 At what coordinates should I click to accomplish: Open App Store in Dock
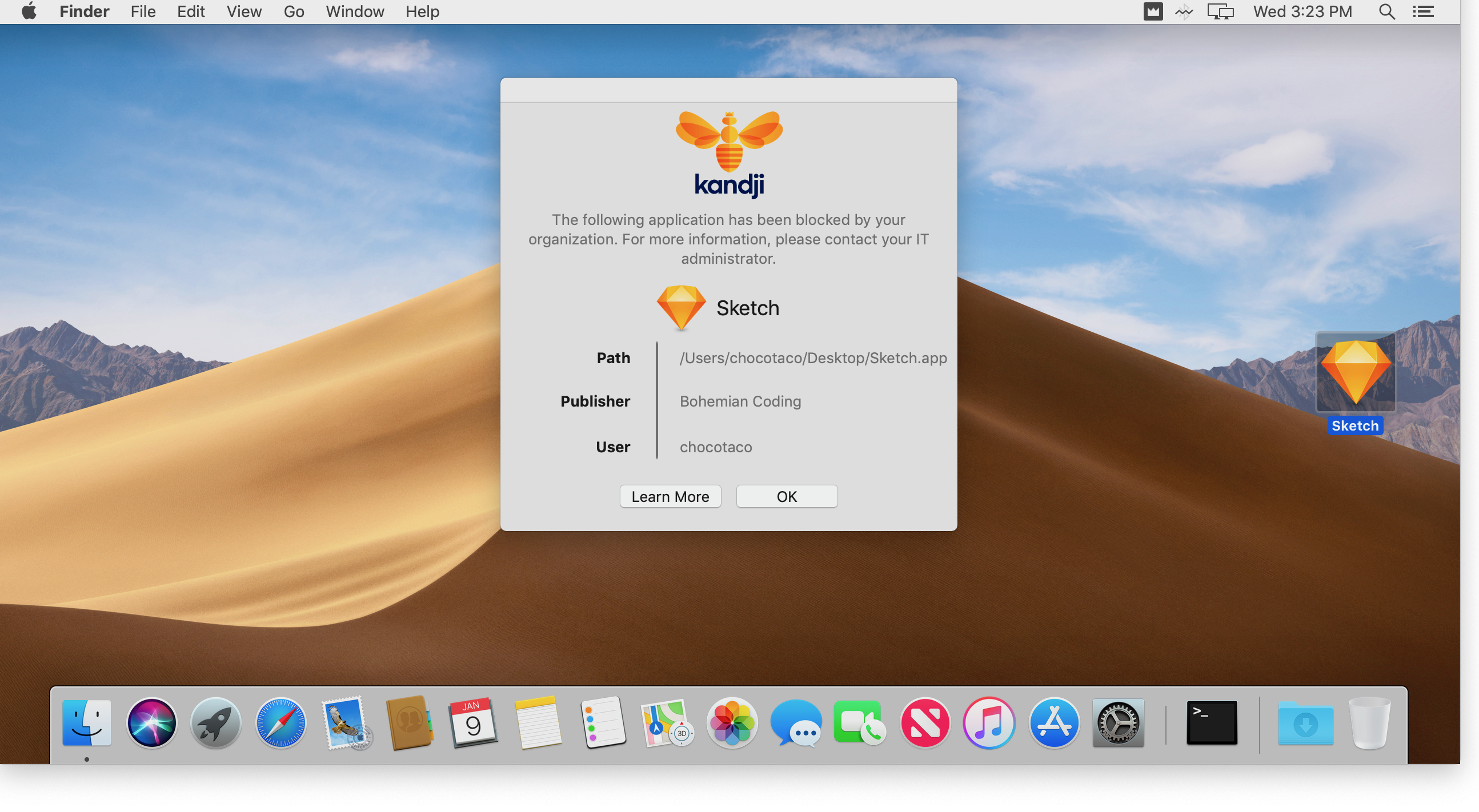1053,722
